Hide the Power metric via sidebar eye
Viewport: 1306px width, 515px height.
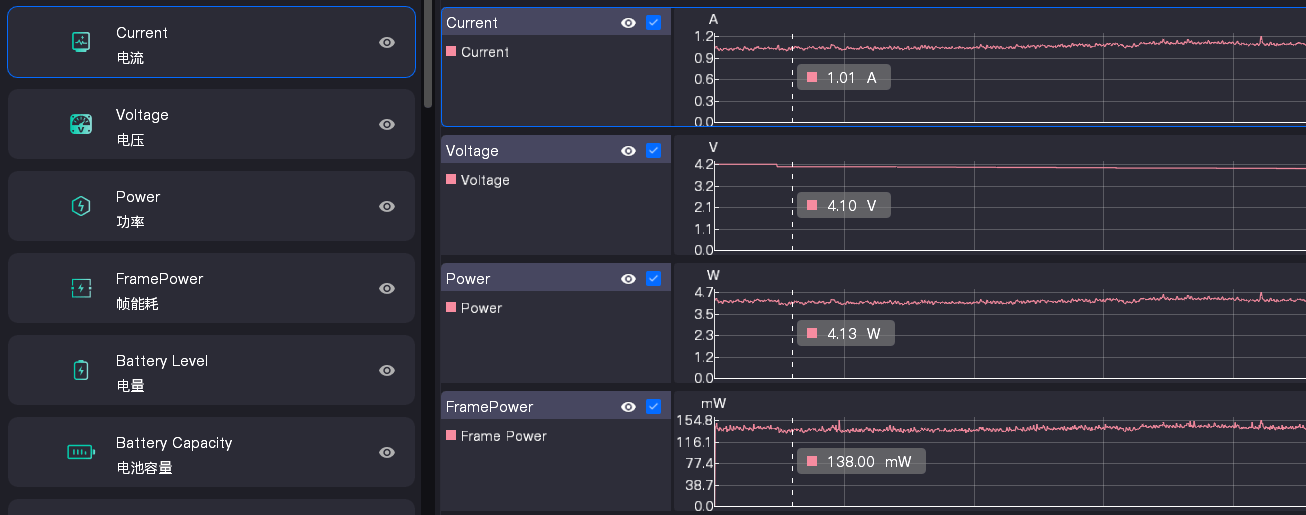387,206
